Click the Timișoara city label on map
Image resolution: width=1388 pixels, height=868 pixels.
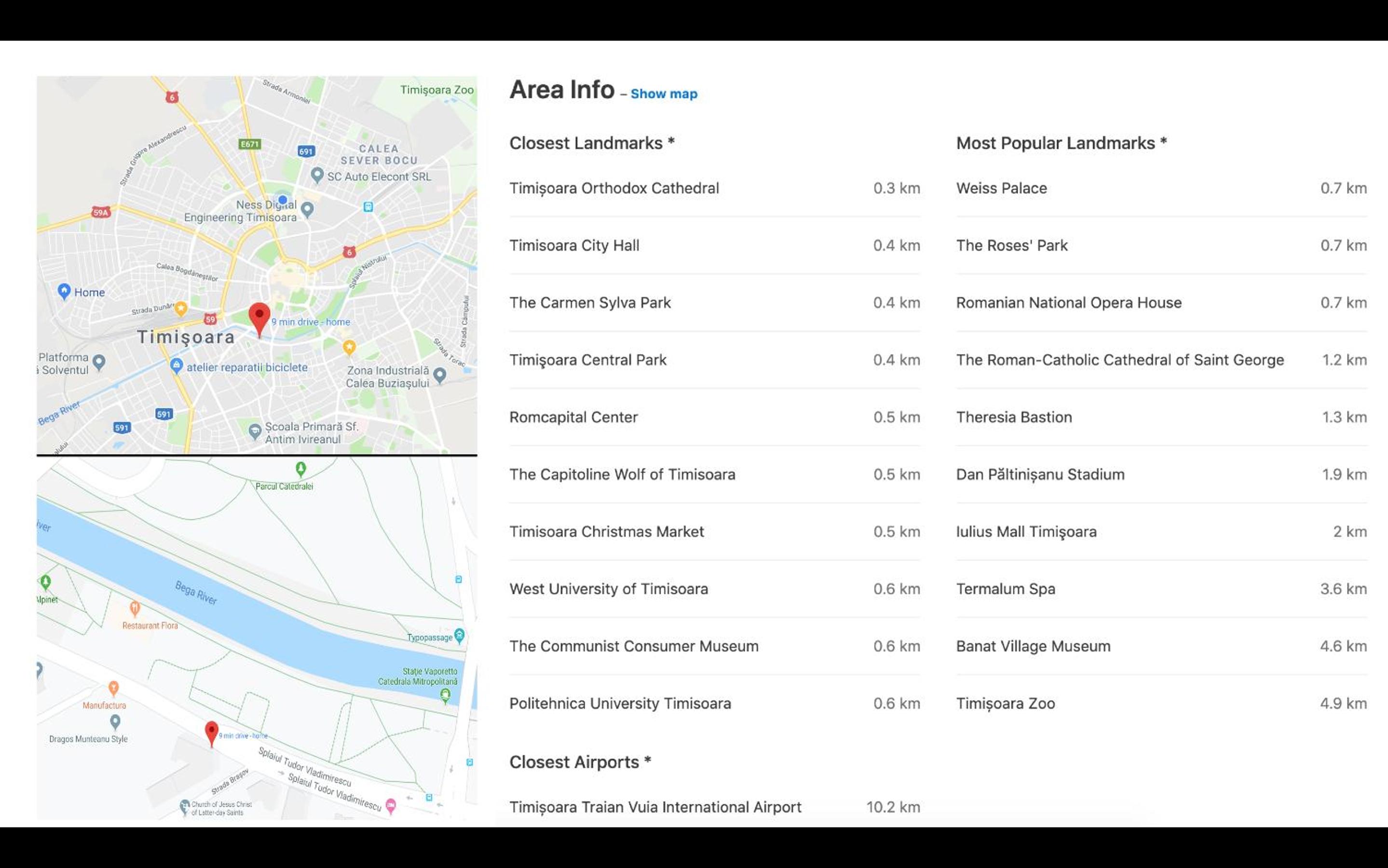click(186, 337)
